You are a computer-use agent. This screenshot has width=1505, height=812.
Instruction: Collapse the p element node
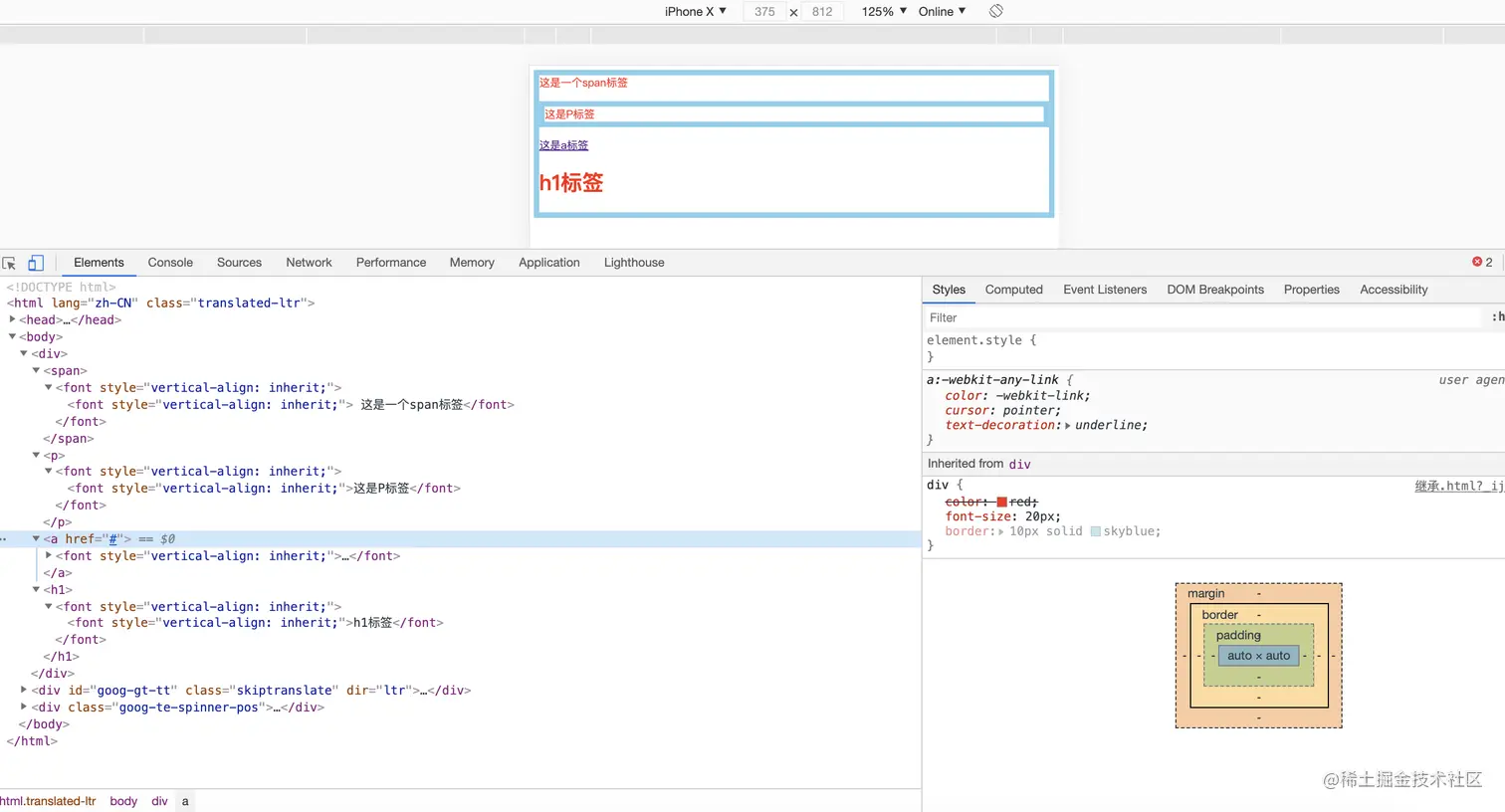36,455
